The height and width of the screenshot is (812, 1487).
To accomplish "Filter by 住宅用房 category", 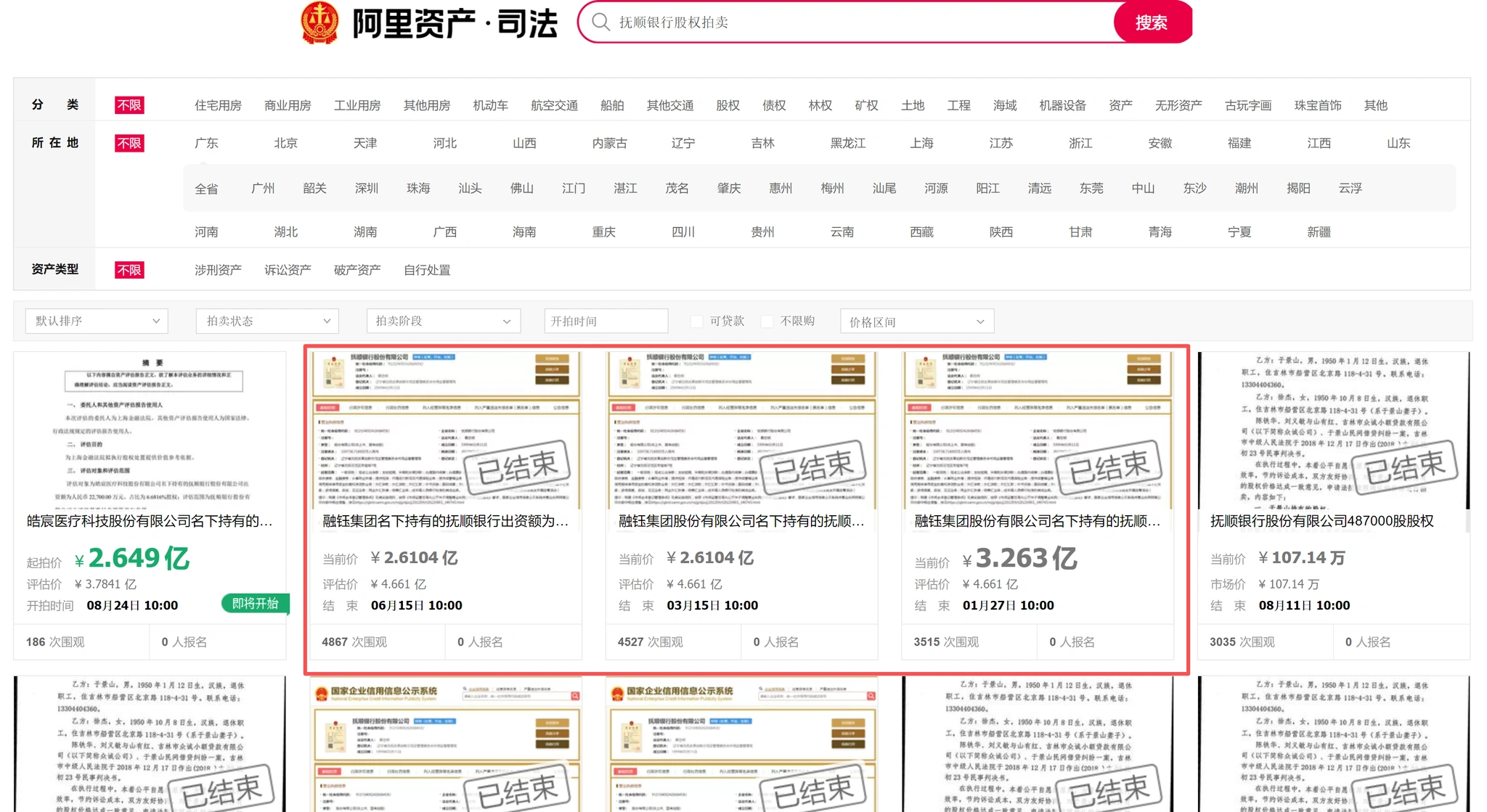I will click(218, 105).
